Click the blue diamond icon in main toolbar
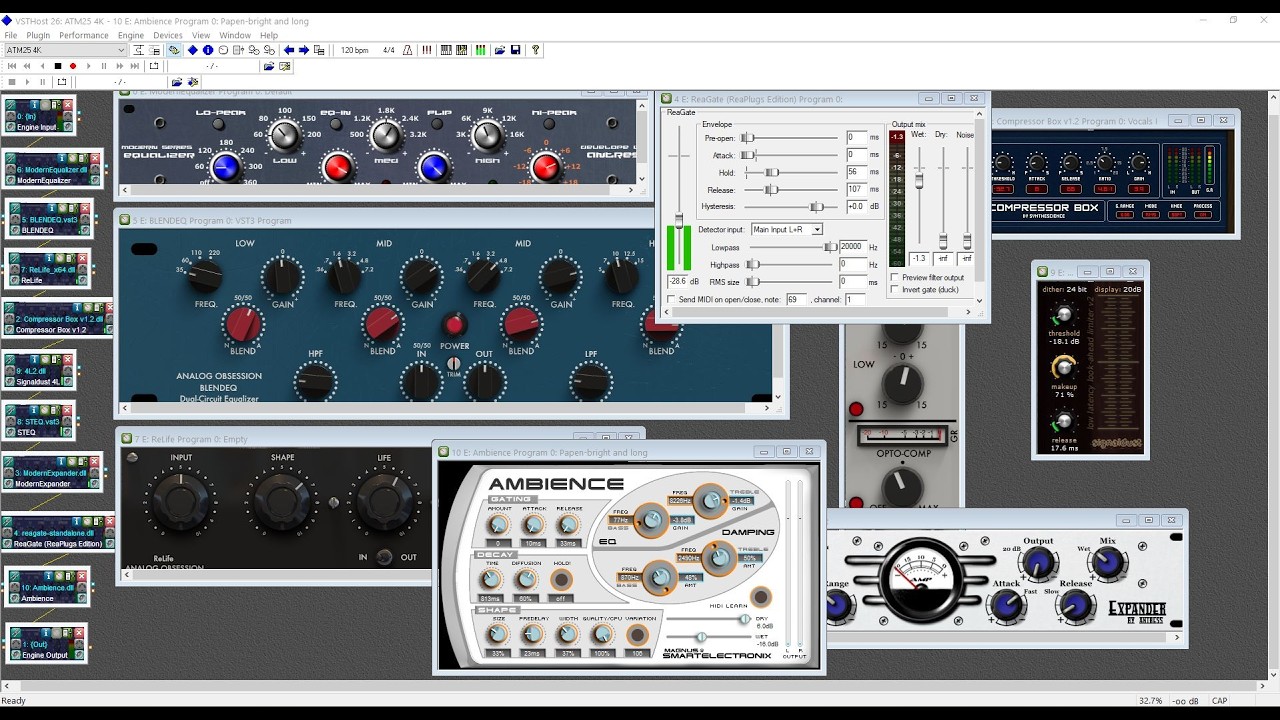 193,50
